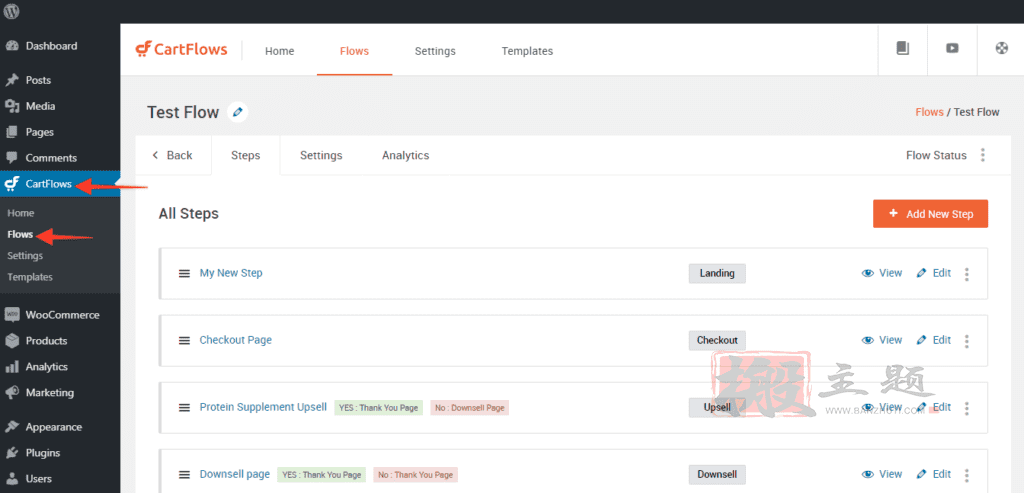Open the documentation book icon
The height and width of the screenshot is (493, 1024).
click(x=903, y=48)
